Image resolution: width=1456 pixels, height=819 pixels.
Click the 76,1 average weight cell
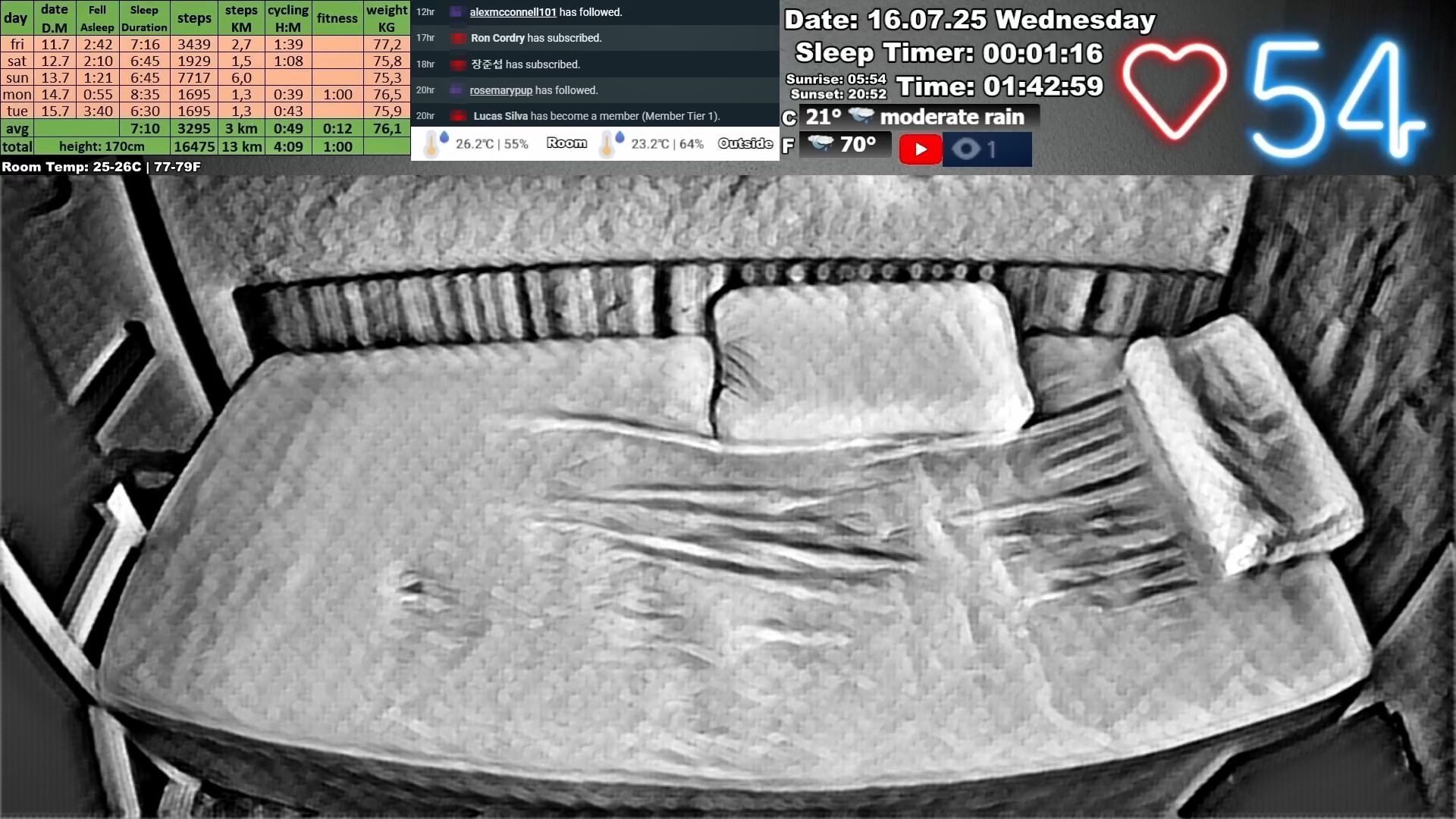(x=387, y=129)
